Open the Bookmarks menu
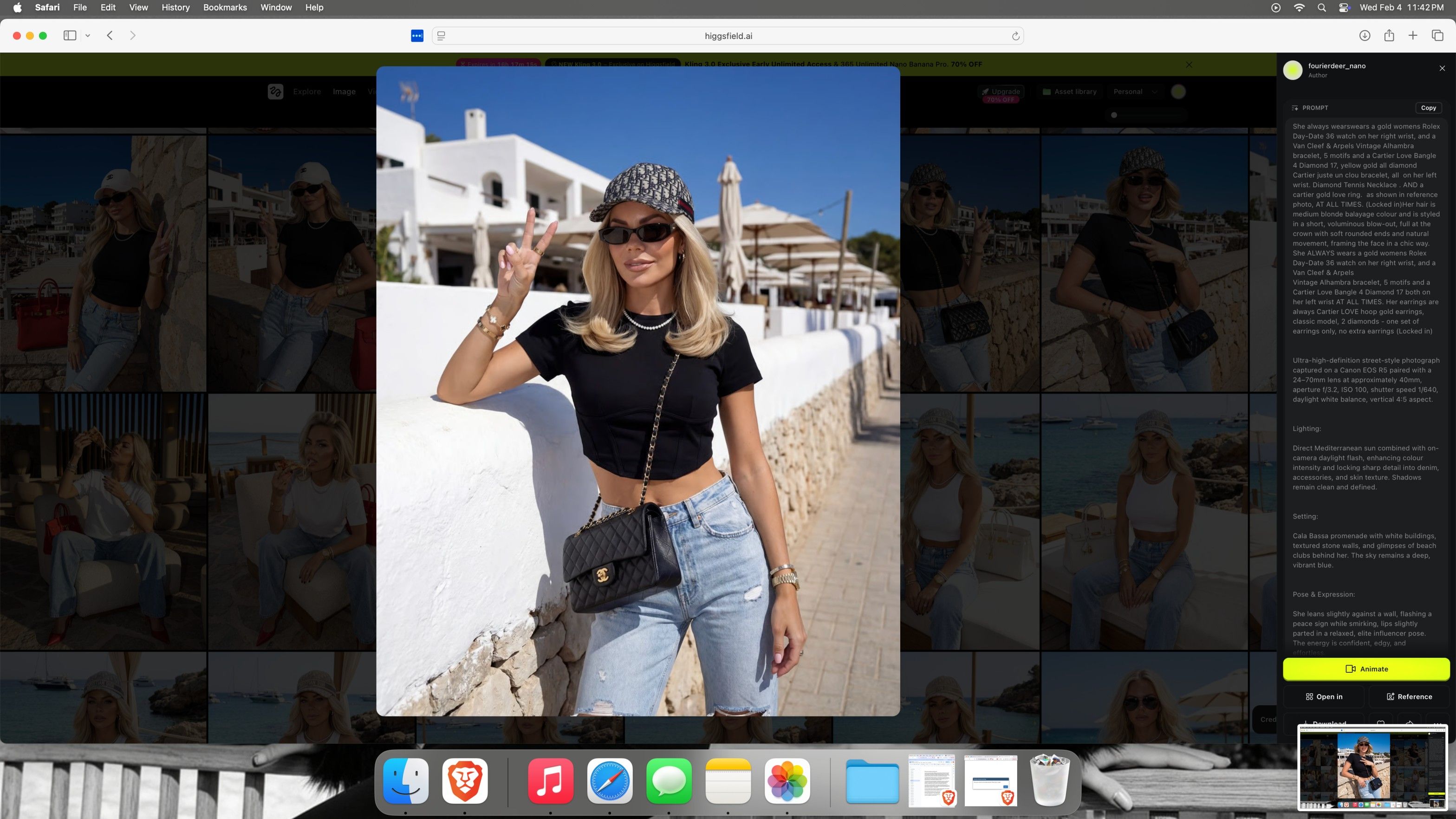The width and height of the screenshot is (1456, 819). (x=224, y=7)
